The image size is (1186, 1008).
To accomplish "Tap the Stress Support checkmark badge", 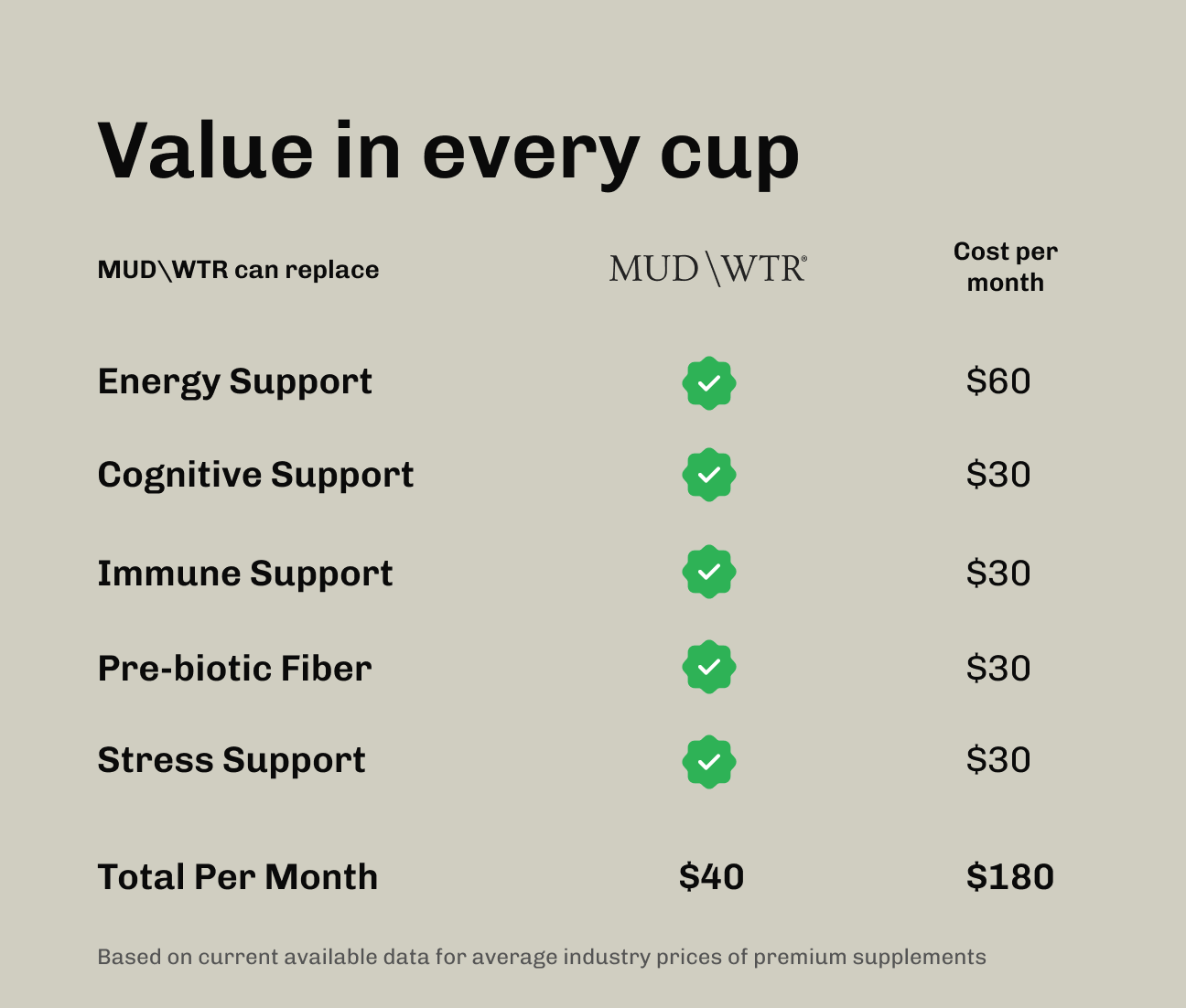I will [x=709, y=761].
